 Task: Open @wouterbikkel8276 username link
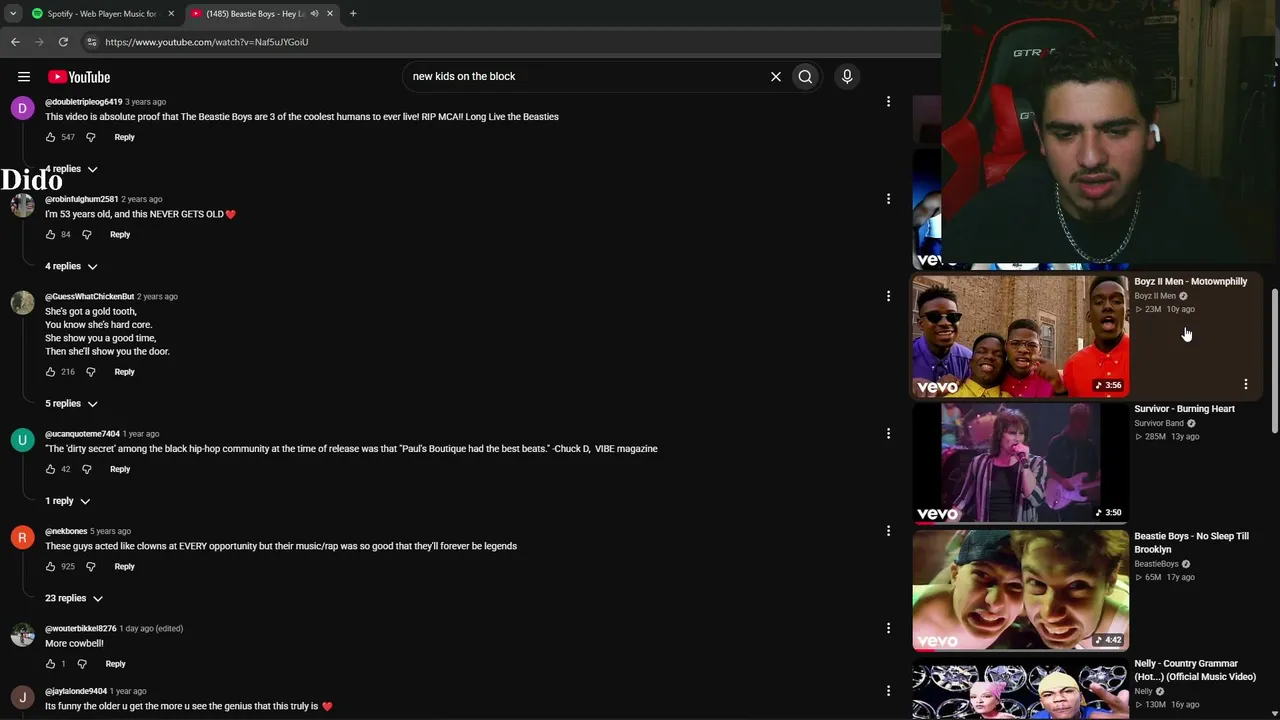tap(80, 629)
